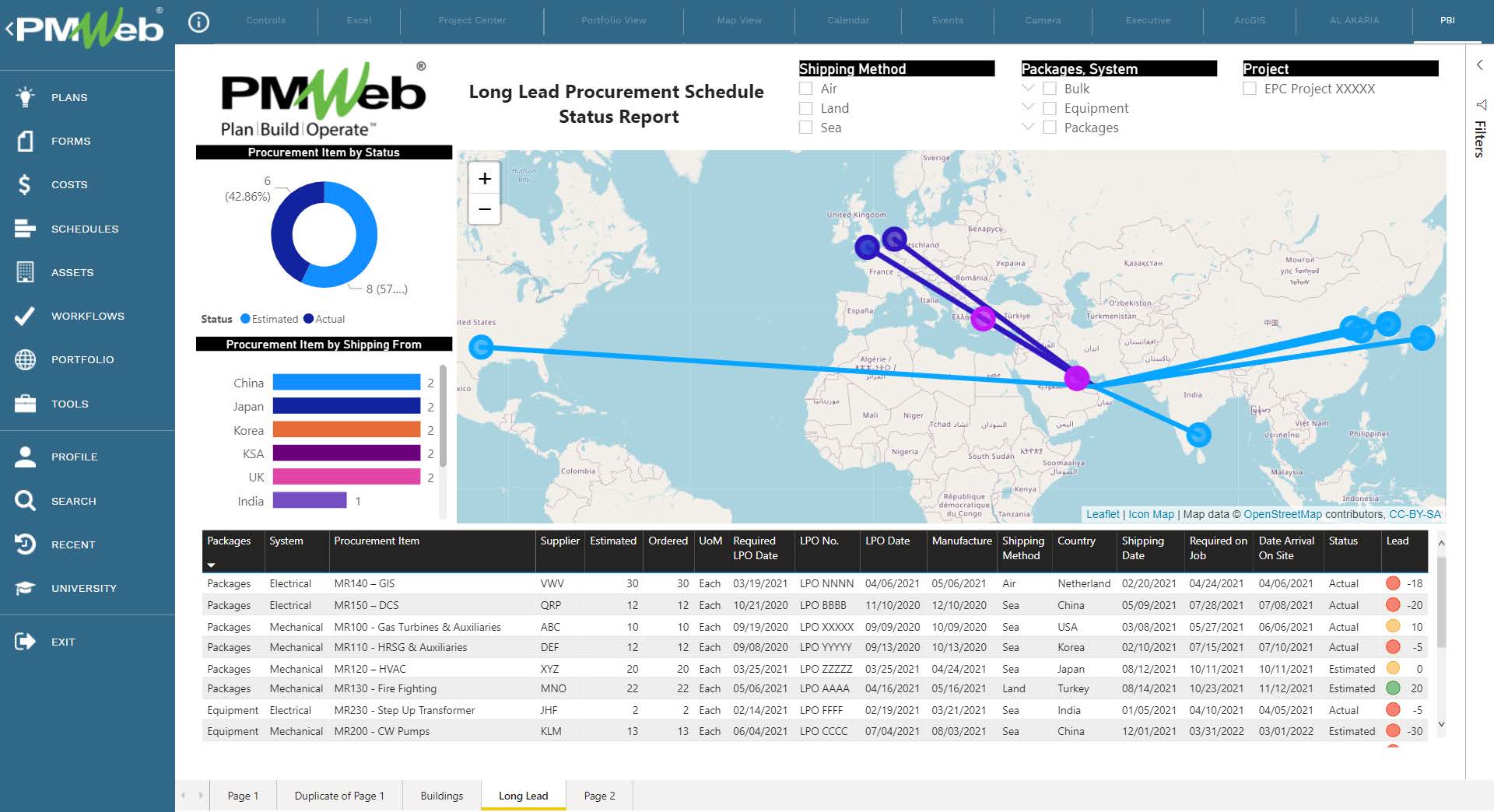Screen dimensions: 1494x812
Task: Click the China bar in shipping chart
Action: tap(346, 383)
